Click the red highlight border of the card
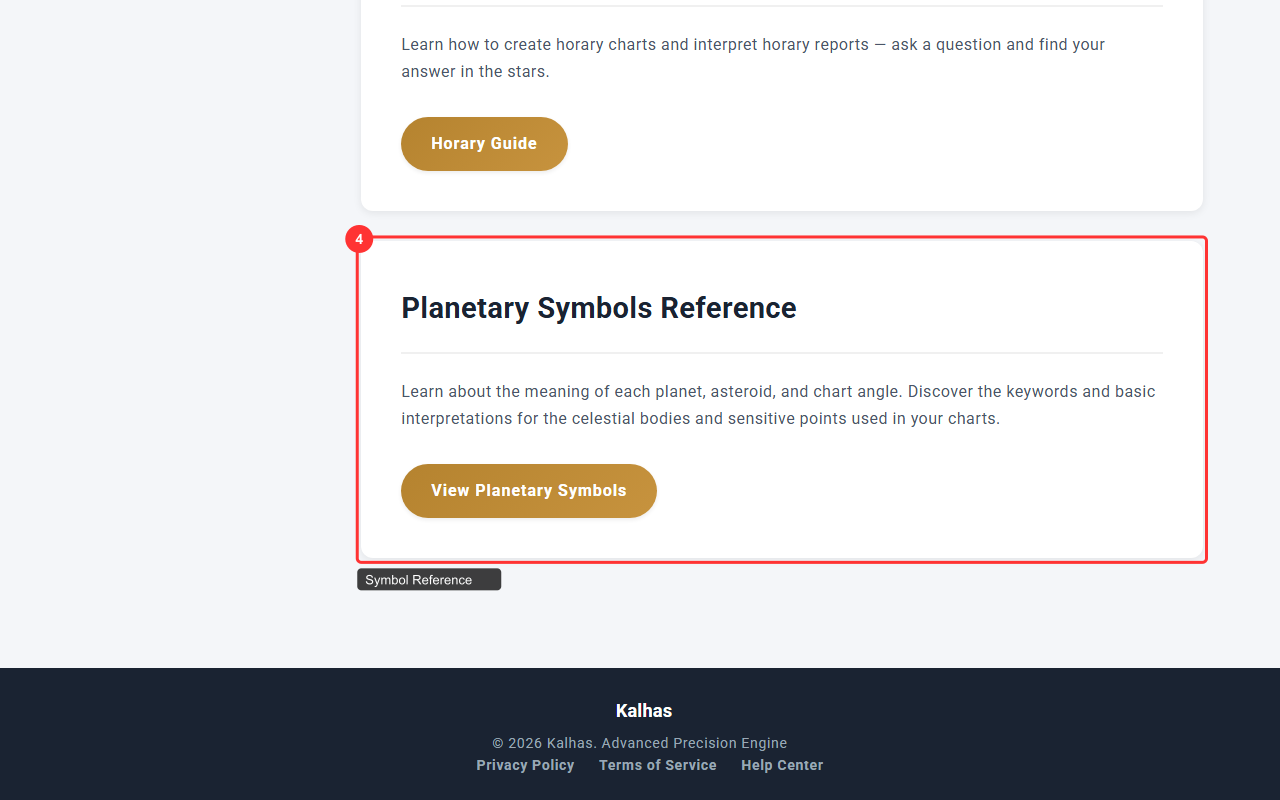This screenshot has width=1280, height=800. click(x=1206, y=400)
